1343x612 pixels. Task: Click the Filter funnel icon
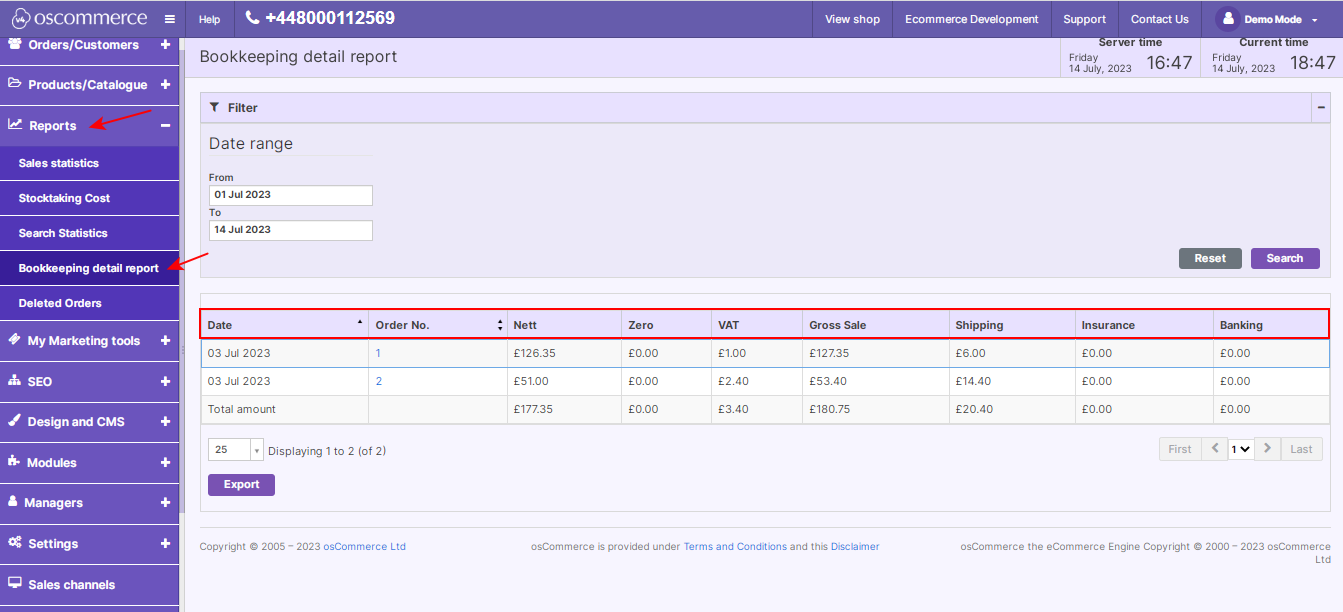[x=214, y=107]
